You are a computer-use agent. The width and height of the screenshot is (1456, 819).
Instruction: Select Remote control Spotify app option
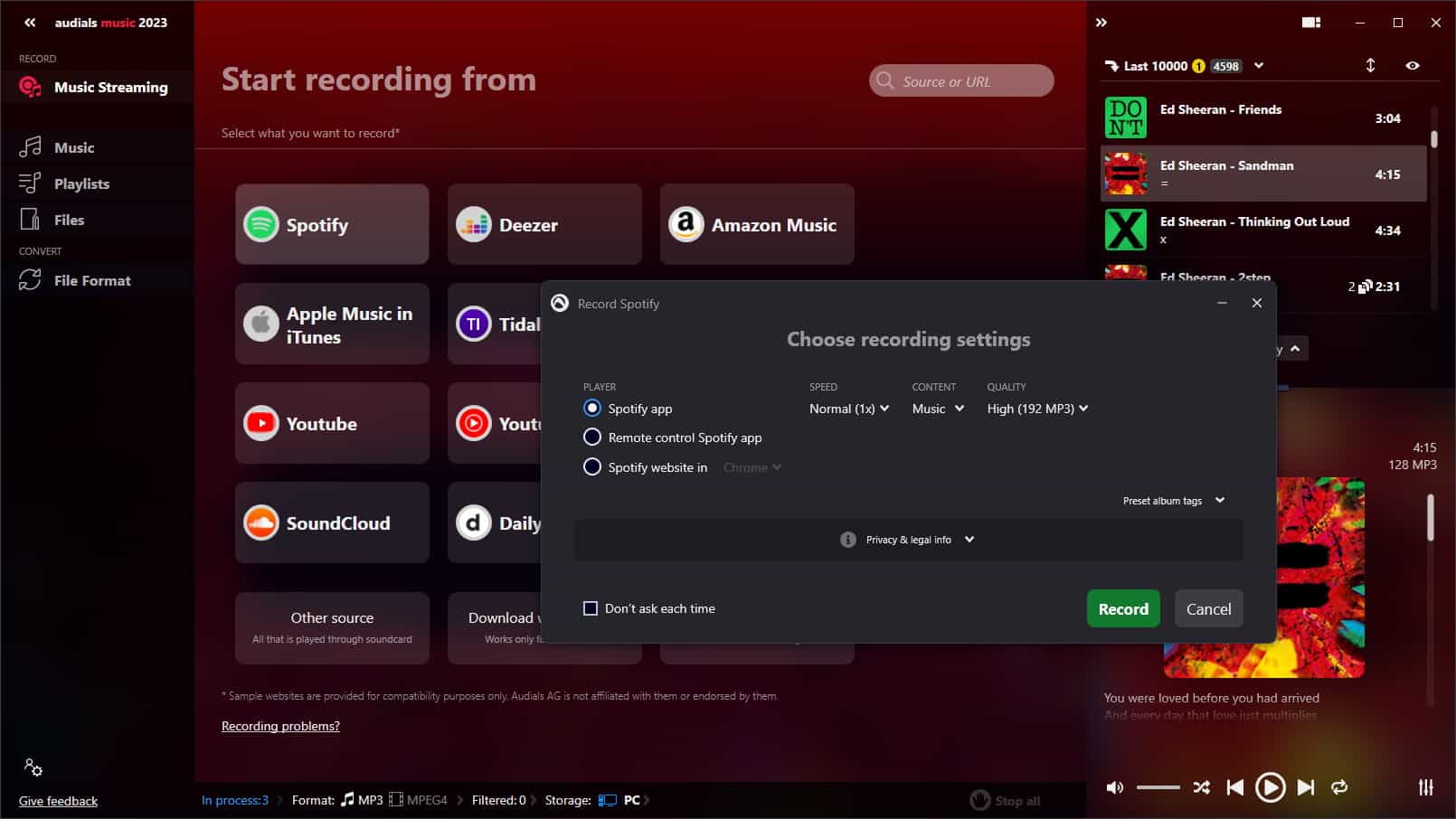click(x=592, y=438)
